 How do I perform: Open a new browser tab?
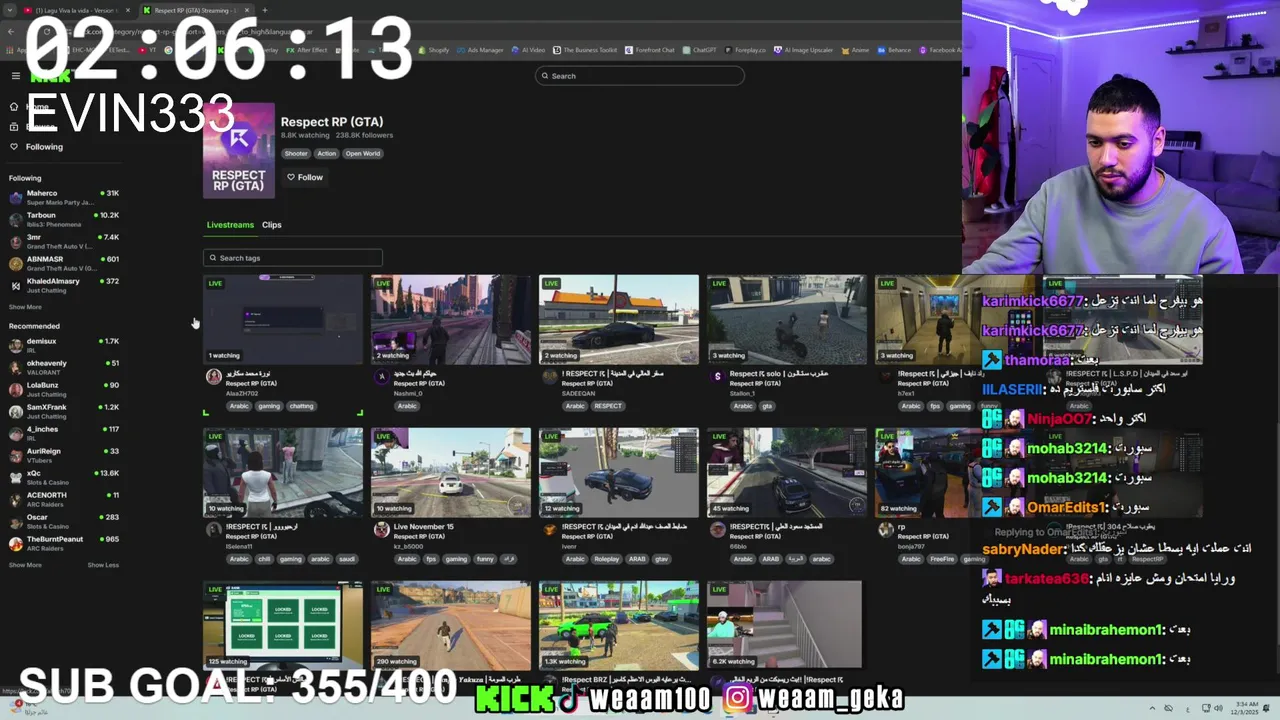pos(264,10)
